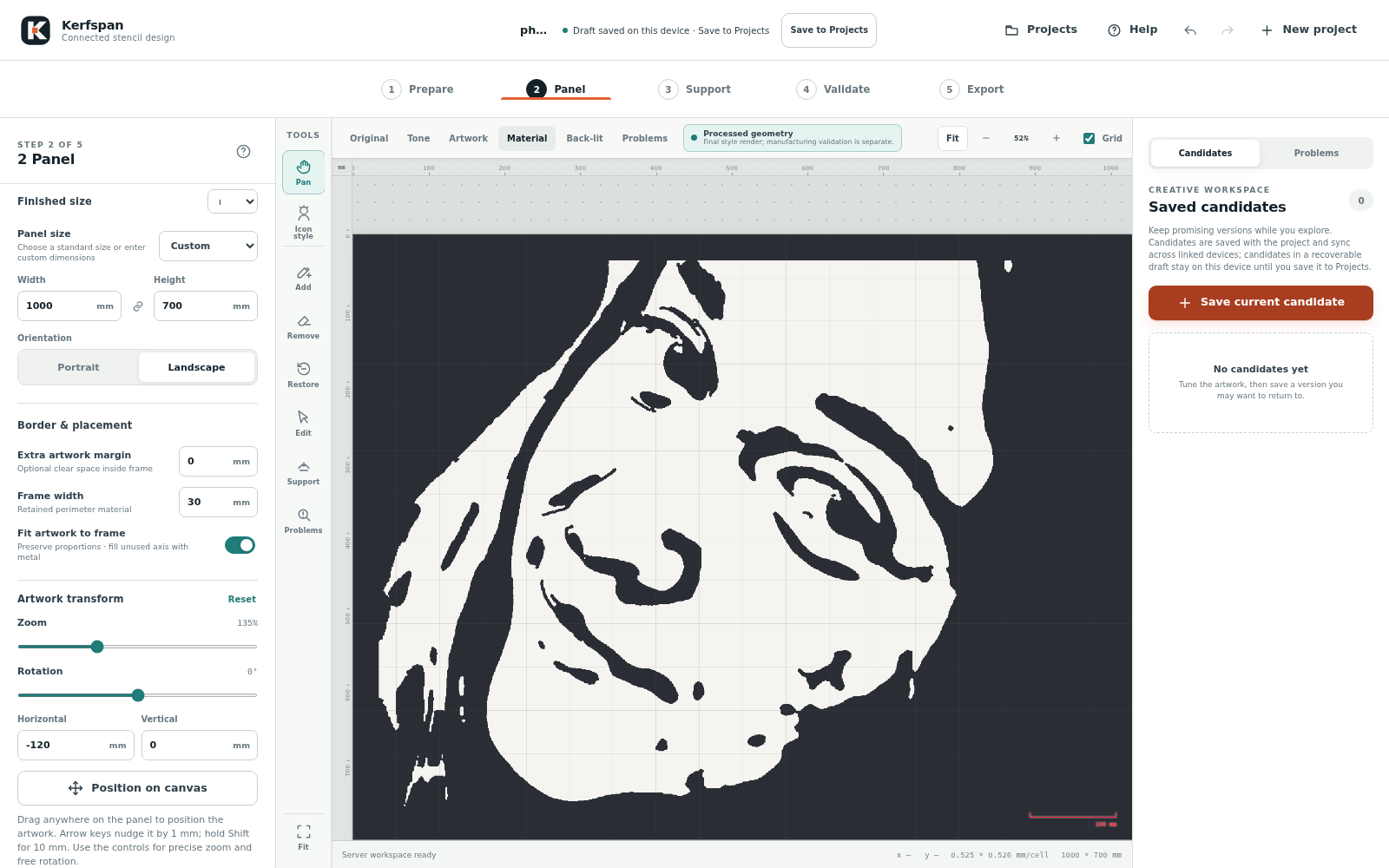Image resolution: width=1389 pixels, height=868 pixels.
Task: Switch to the Original view tab
Action: click(x=369, y=138)
